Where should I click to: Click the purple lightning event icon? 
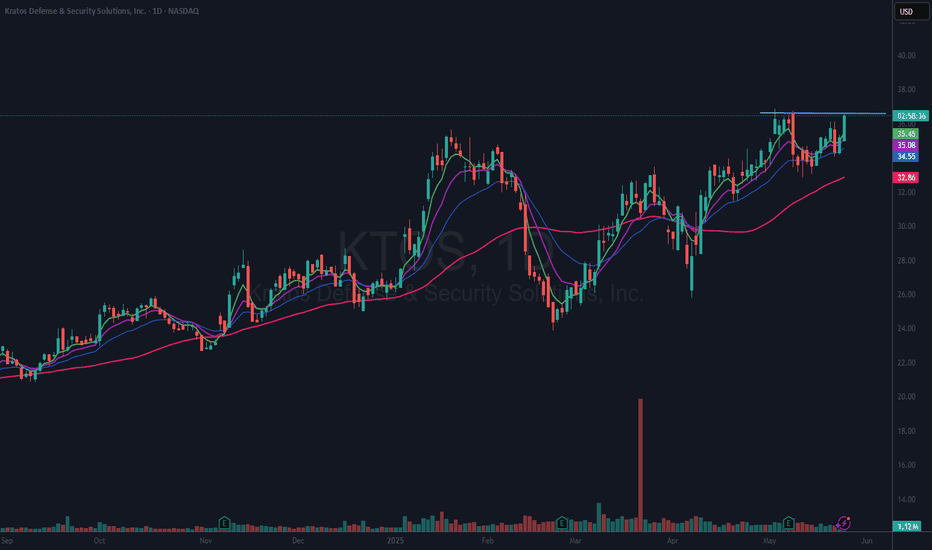(843, 523)
